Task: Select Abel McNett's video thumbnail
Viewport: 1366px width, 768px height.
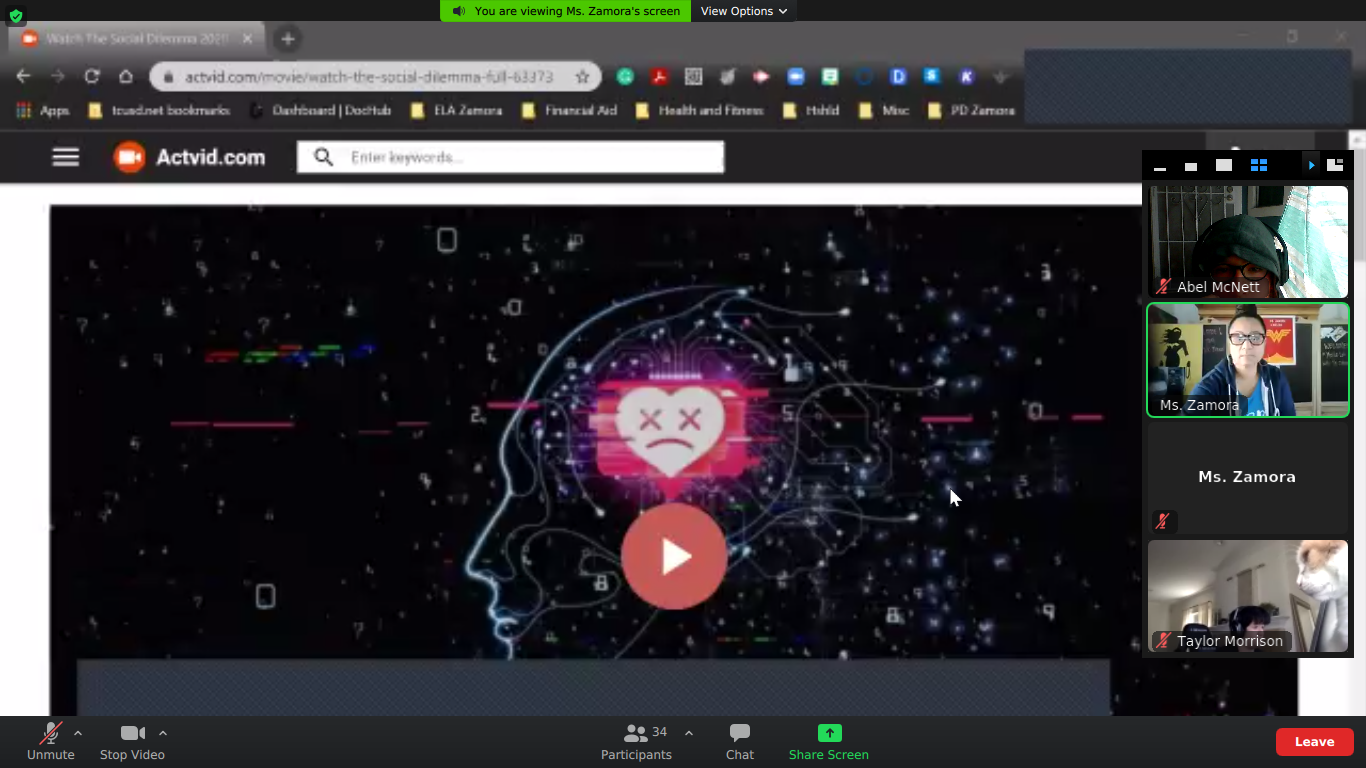Action: (1248, 242)
